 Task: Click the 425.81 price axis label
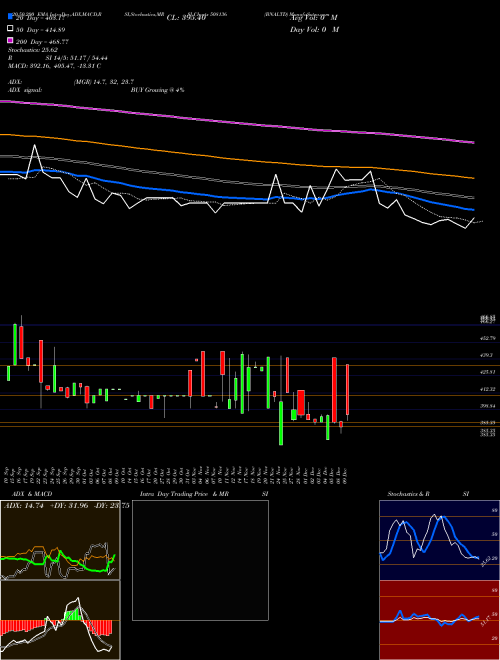pyautogui.click(x=488, y=372)
